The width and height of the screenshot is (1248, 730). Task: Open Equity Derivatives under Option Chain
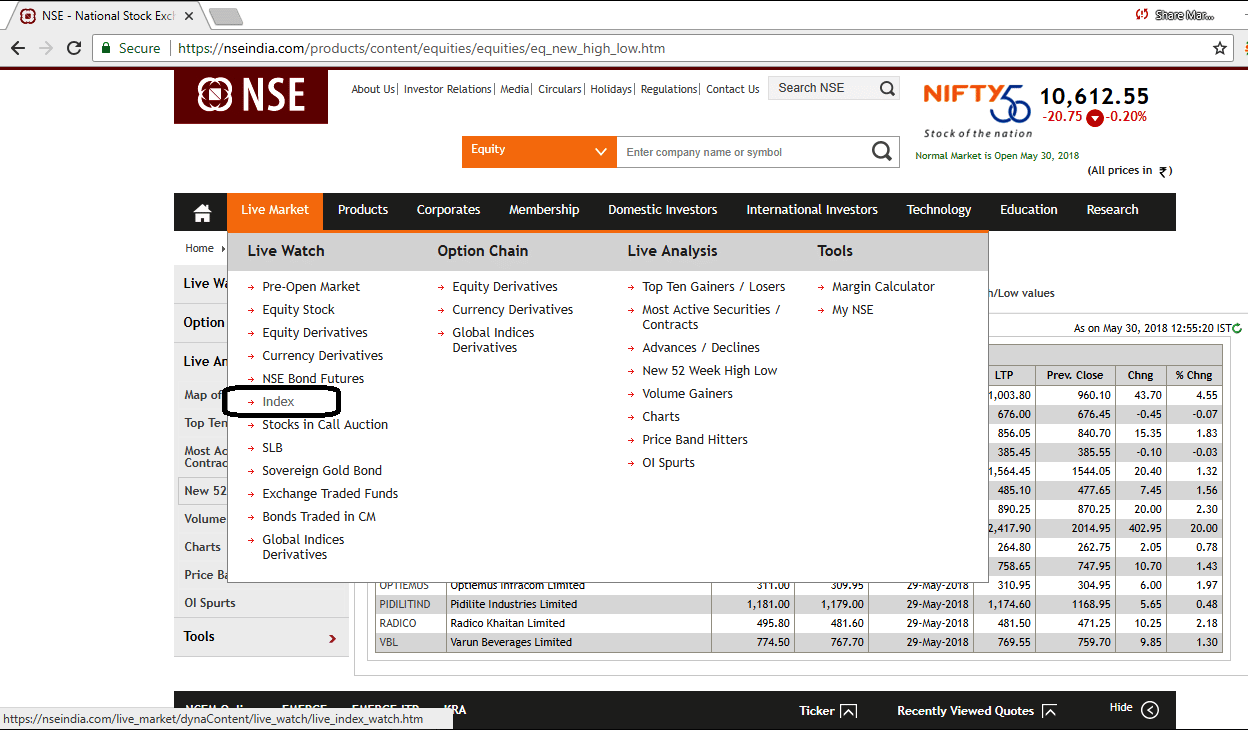[505, 287]
